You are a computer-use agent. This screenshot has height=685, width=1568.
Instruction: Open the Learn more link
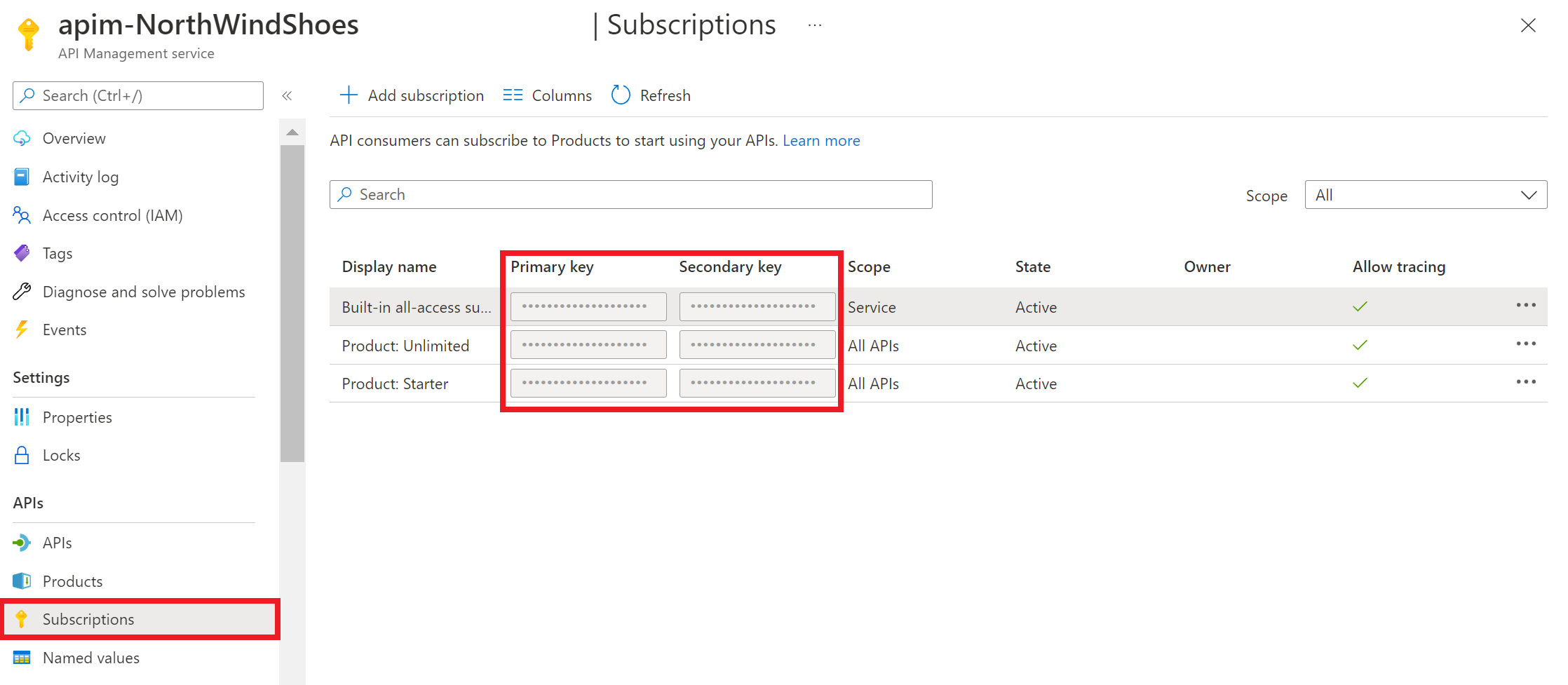[821, 140]
